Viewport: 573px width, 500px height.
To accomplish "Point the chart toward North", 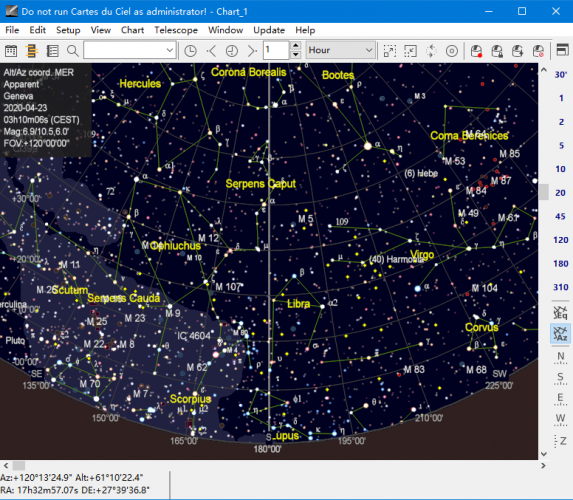I will [561, 356].
